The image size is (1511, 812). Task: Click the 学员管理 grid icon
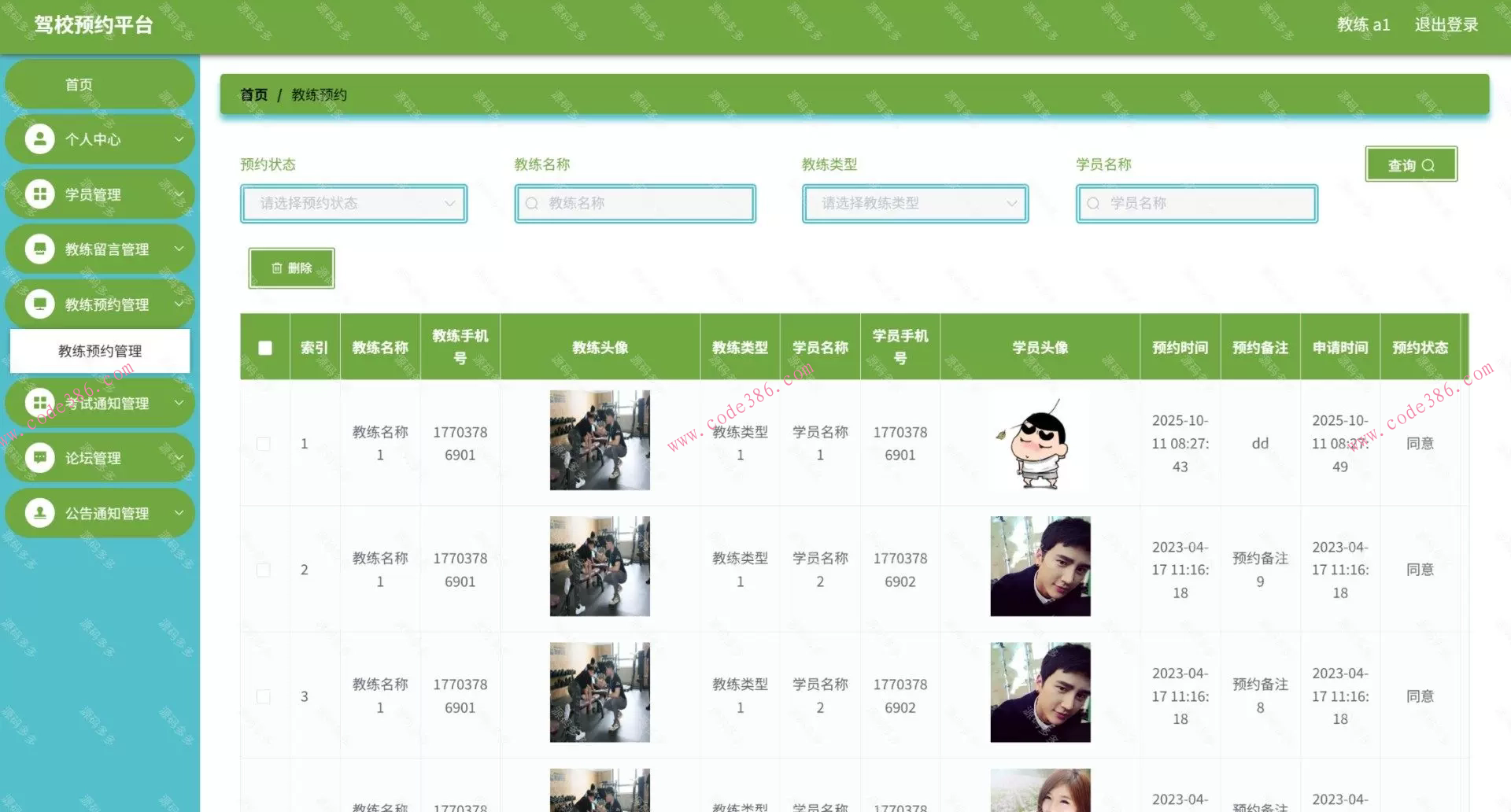40,194
